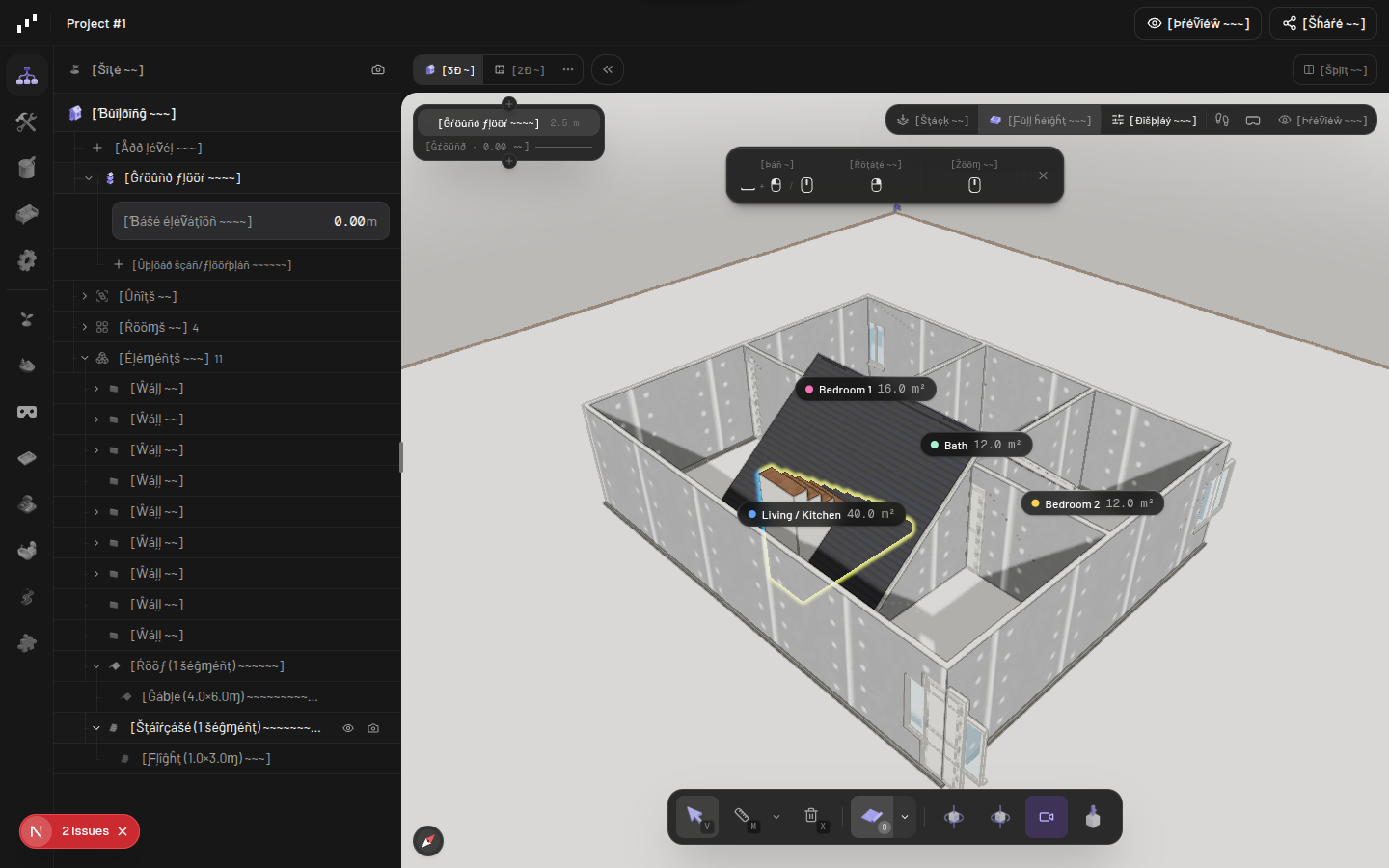Screen dimensions: 1389x868
Task: Open the Display options menu
Action: [x=1154, y=121]
